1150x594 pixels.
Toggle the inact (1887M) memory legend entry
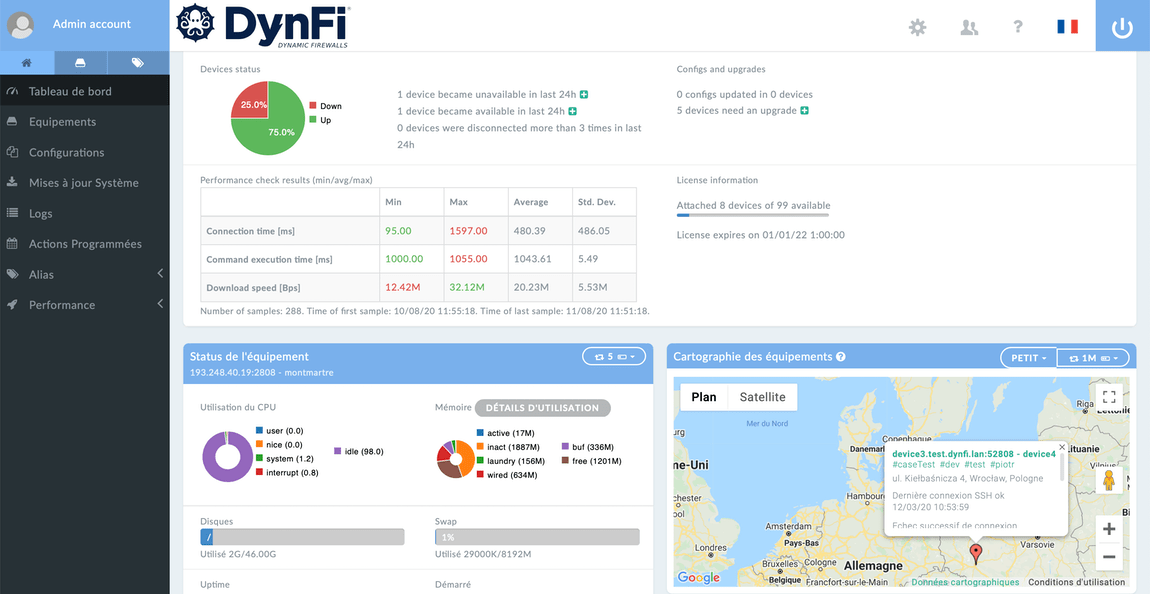coord(508,447)
